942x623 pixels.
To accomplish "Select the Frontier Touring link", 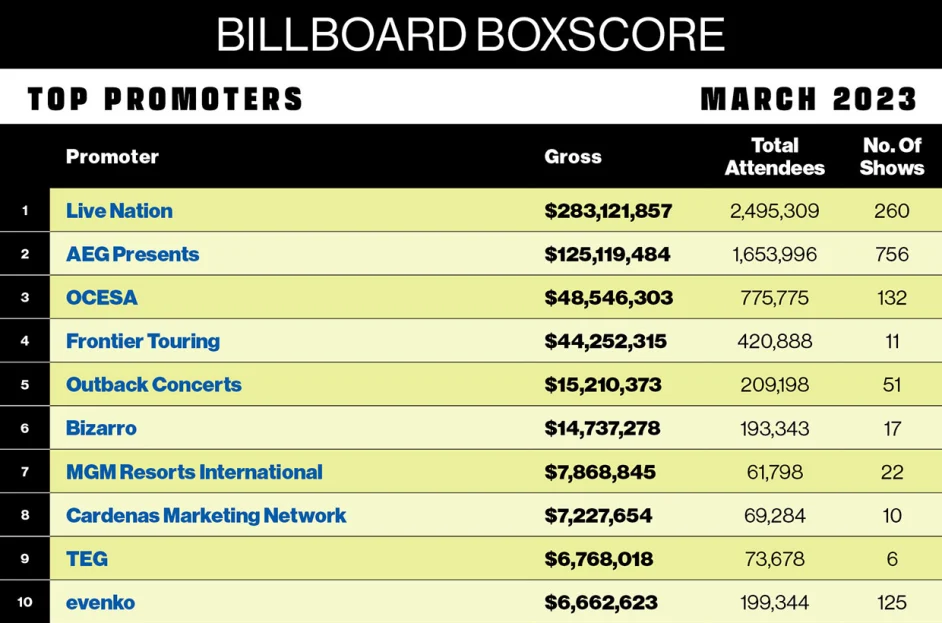I will 142,341.
